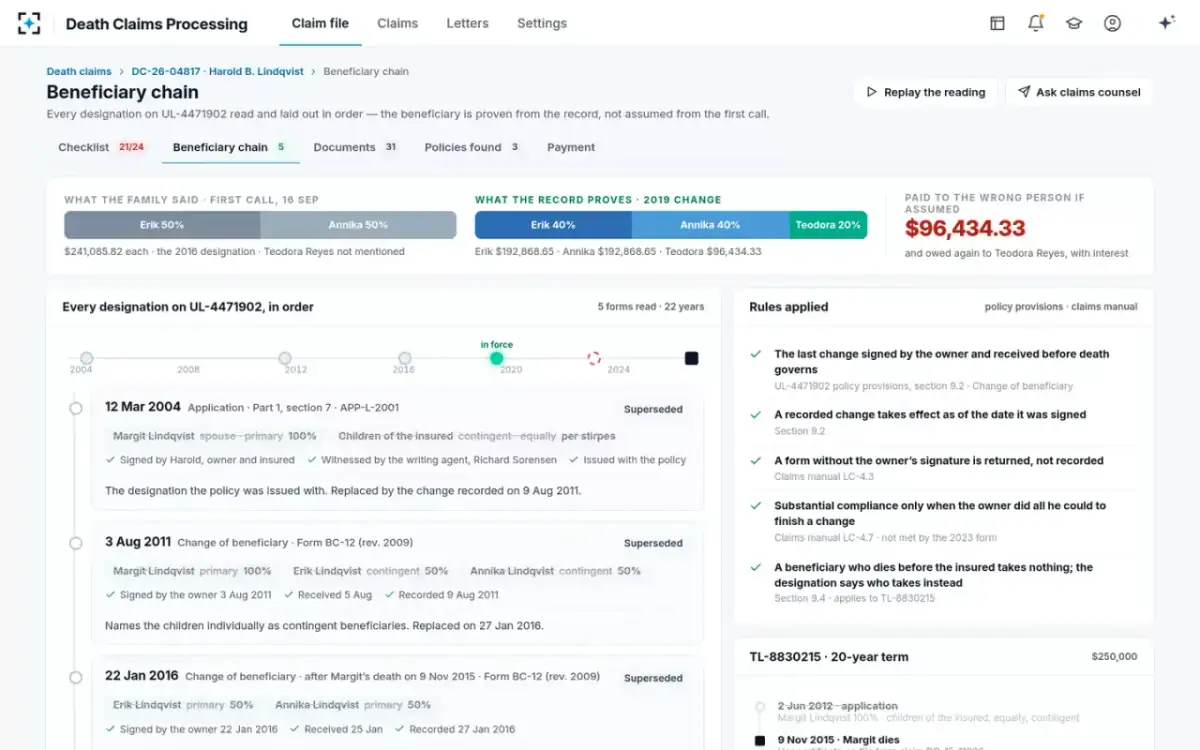
Task: Click the Ask claims counsel button
Action: (x=1079, y=92)
